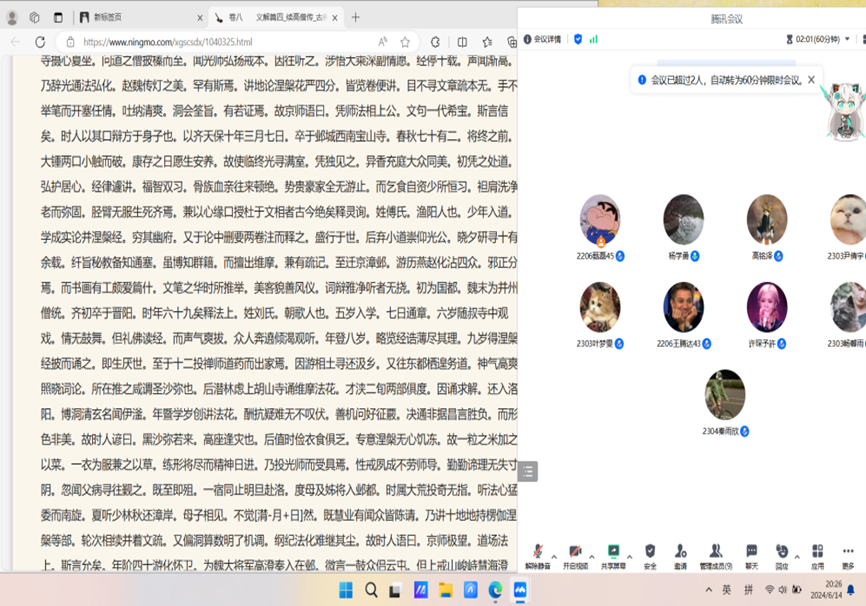Open a new browser tab with plus

tap(356, 17)
